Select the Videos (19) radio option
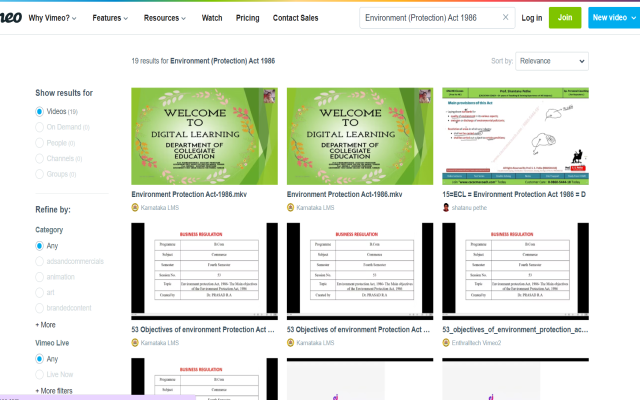 pos(40,111)
